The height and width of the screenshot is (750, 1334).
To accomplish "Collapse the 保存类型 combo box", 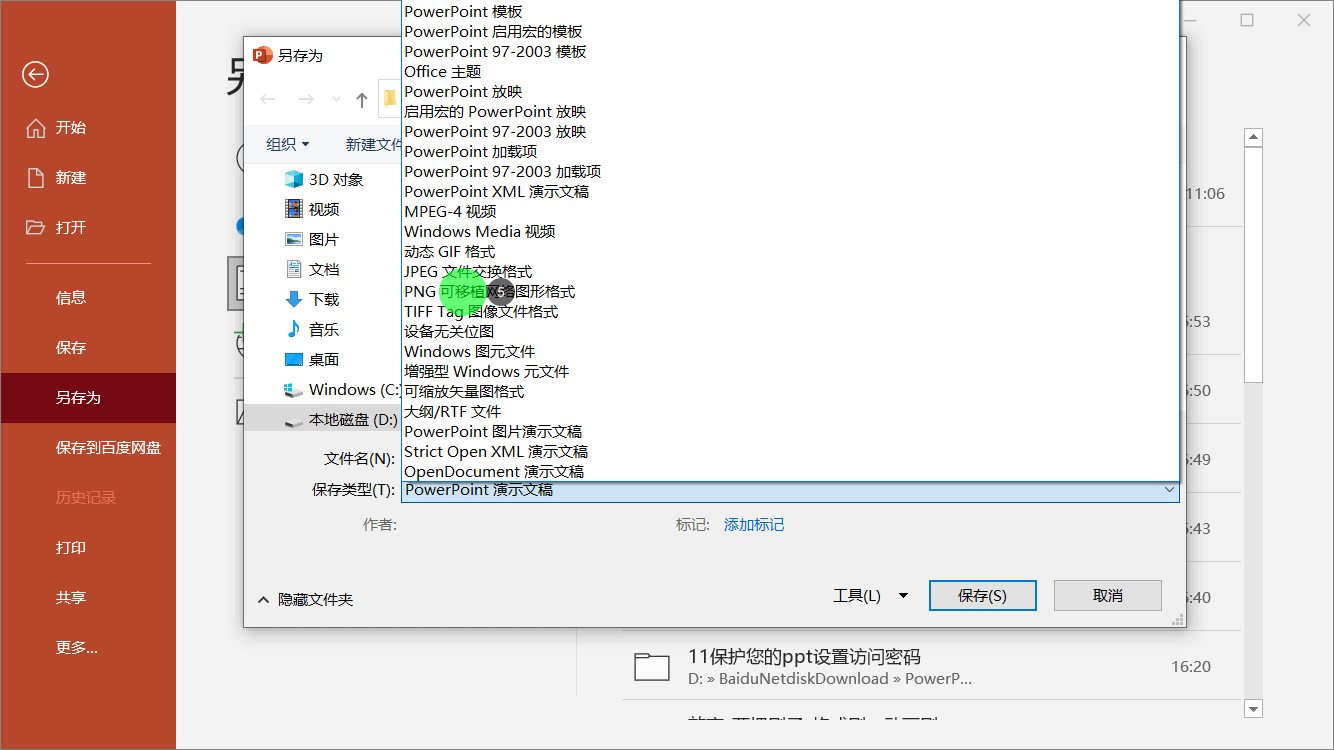I will click(x=1169, y=491).
